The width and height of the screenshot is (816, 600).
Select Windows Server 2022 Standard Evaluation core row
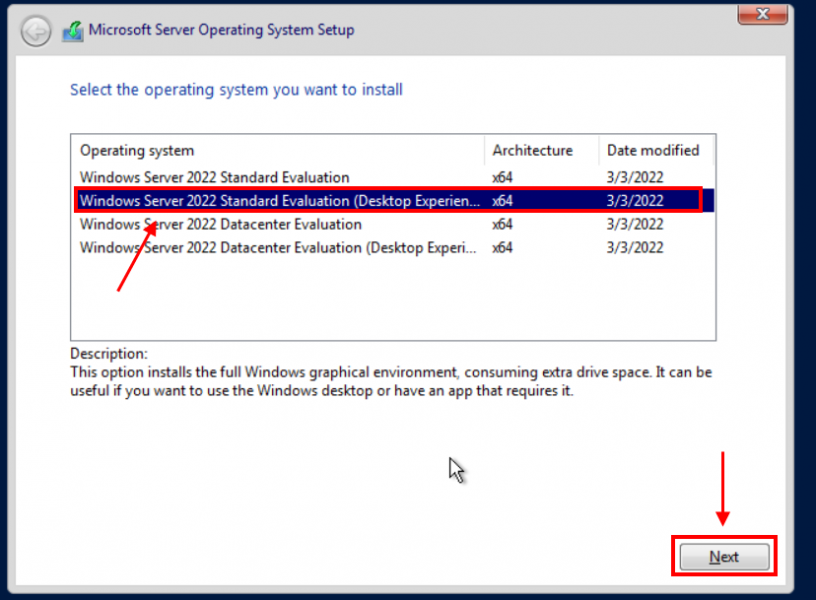pyautogui.click(x=393, y=177)
